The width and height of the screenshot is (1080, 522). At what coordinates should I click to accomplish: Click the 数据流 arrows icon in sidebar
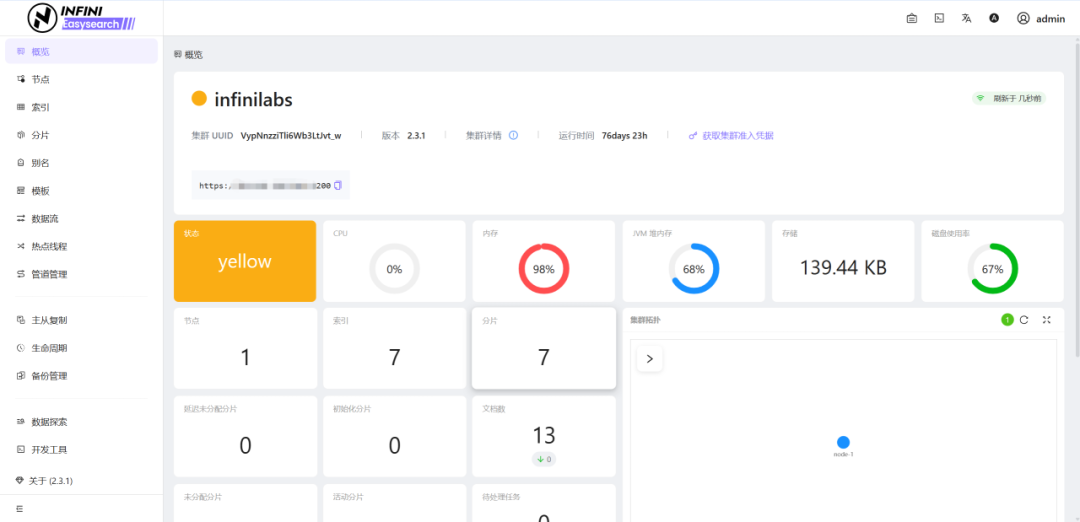tap(21, 218)
